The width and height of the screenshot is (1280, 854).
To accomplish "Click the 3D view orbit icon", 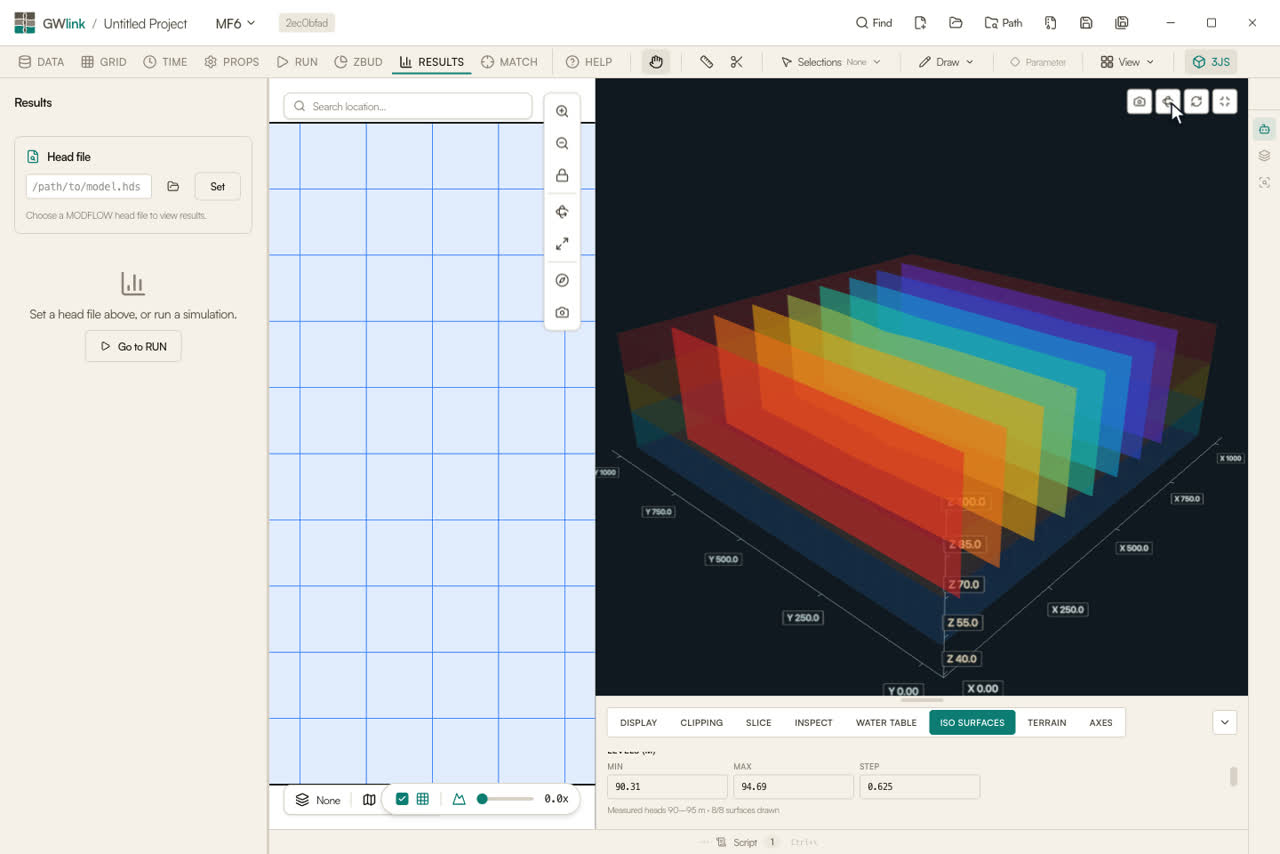I will point(1168,101).
